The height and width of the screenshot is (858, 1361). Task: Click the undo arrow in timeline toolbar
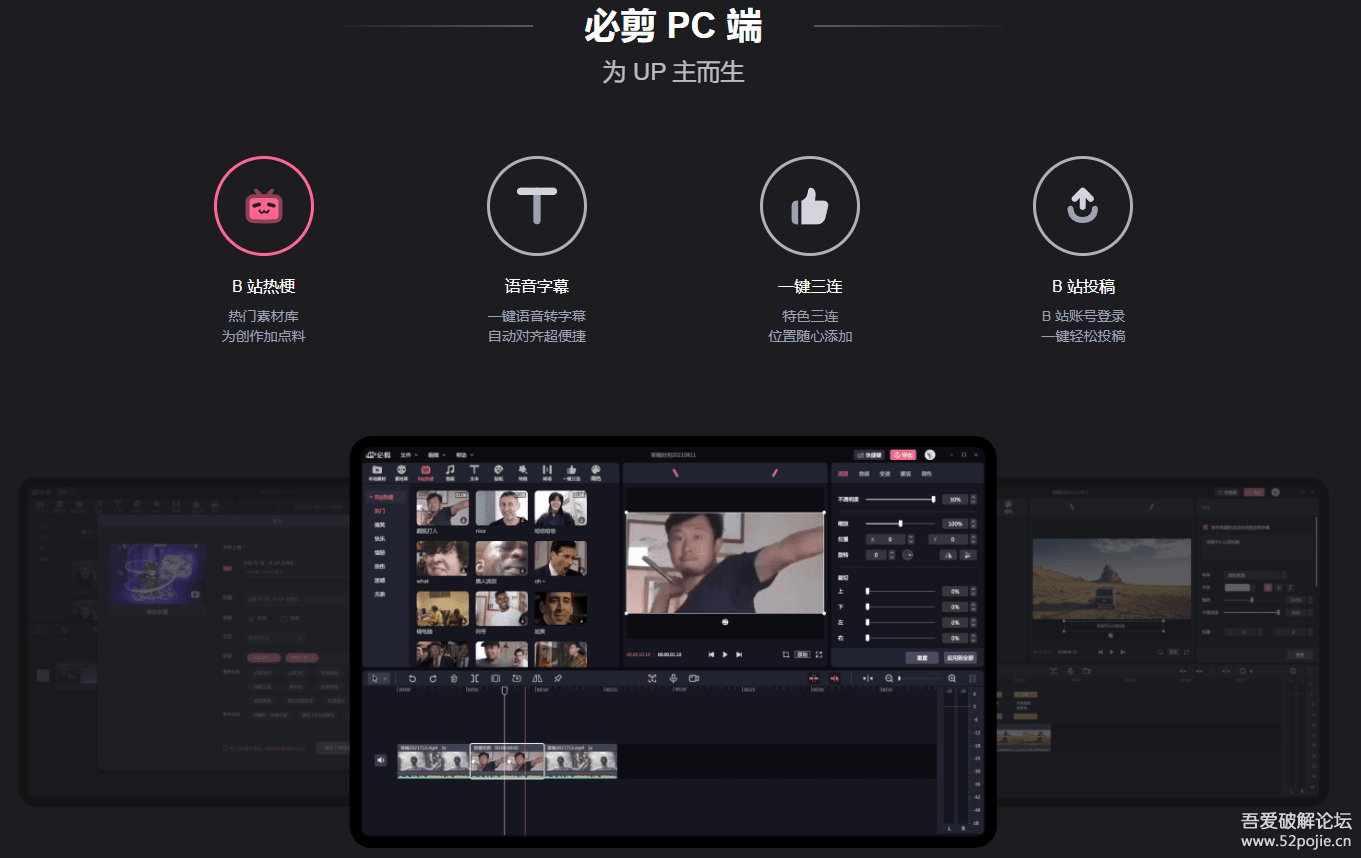pos(412,678)
